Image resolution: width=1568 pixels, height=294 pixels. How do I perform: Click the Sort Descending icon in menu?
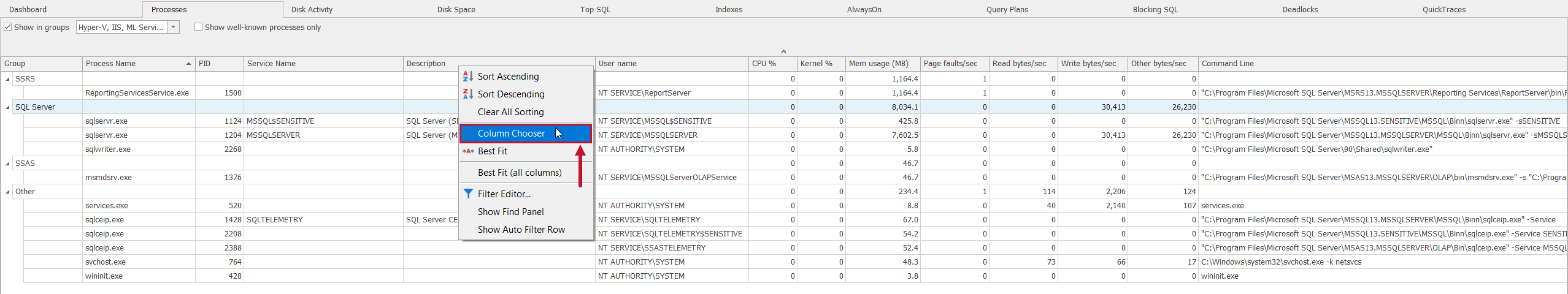(x=468, y=94)
